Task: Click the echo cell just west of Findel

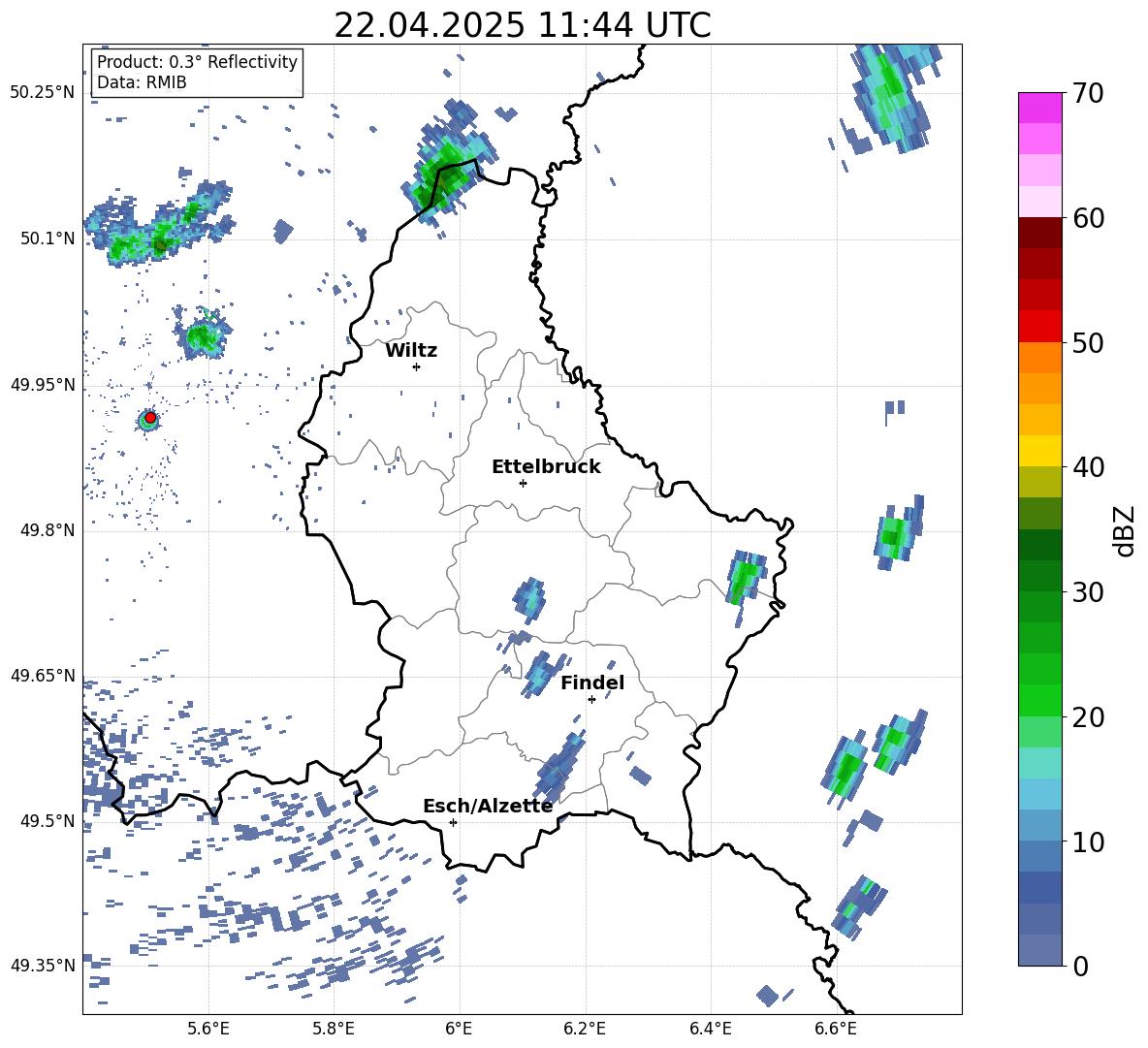Action: [x=542, y=673]
